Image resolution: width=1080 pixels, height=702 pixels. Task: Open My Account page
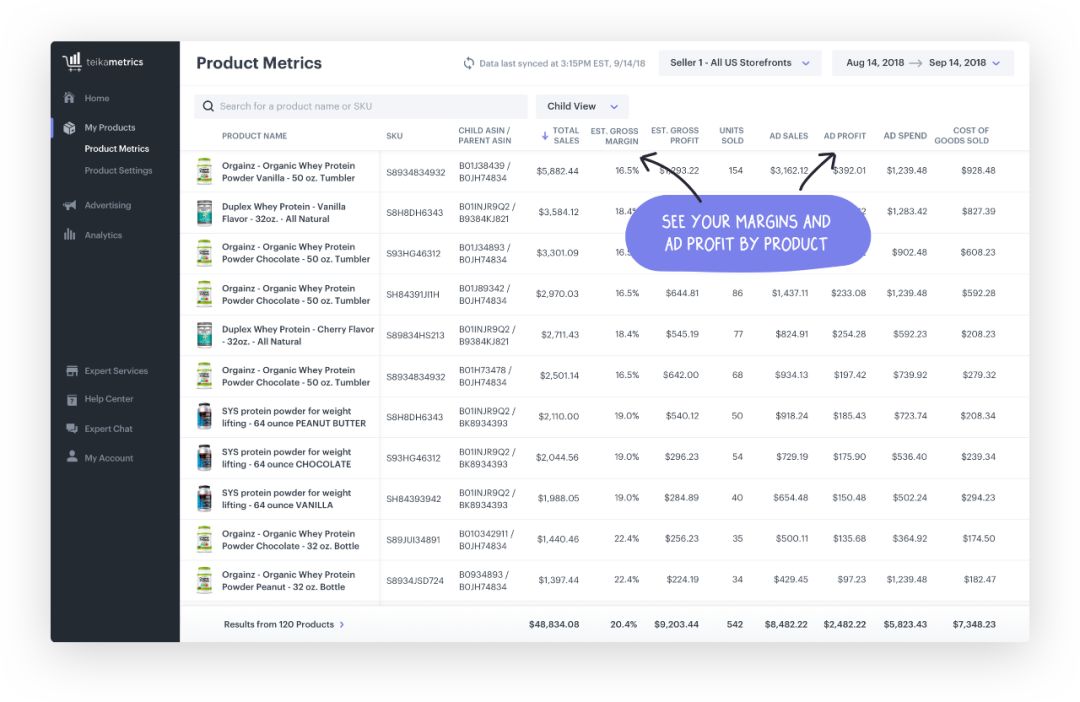(x=109, y=458)
